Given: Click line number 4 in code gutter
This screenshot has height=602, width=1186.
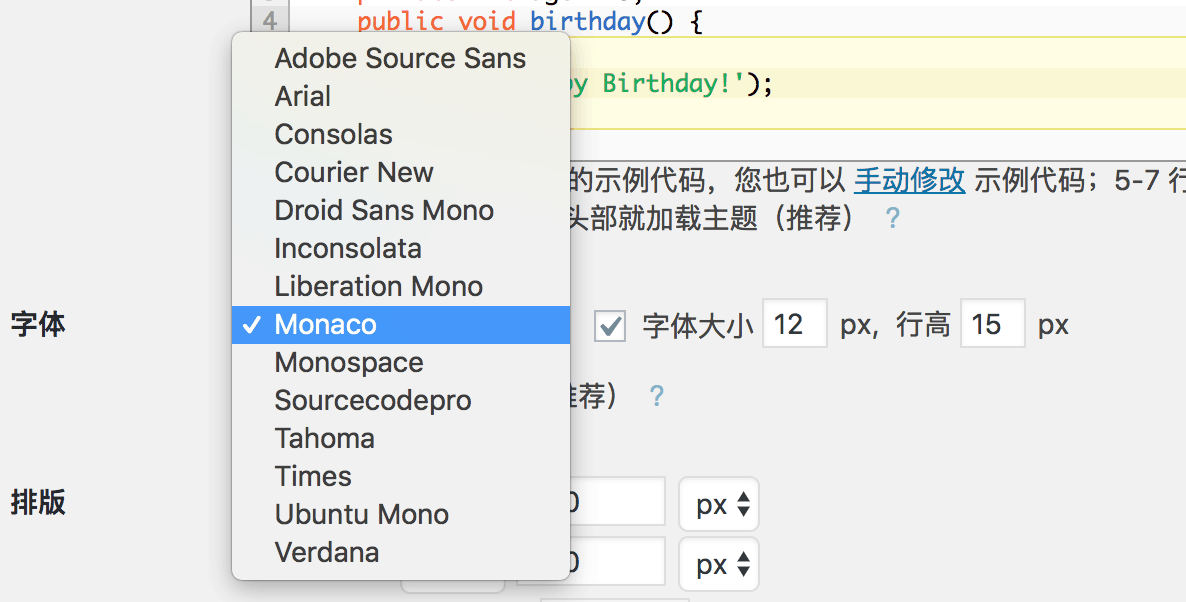Looking at the screenshot, I should (x=269, y=20).
